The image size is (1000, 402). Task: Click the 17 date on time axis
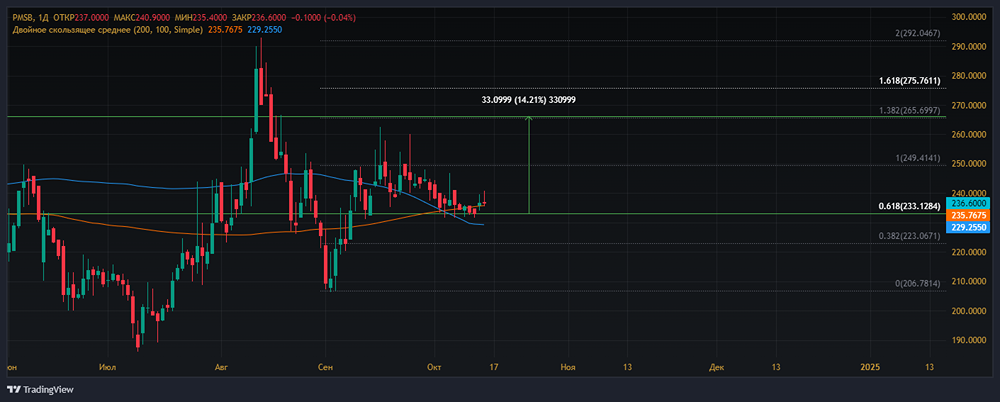pyautogui.click(x=494, y=368)
